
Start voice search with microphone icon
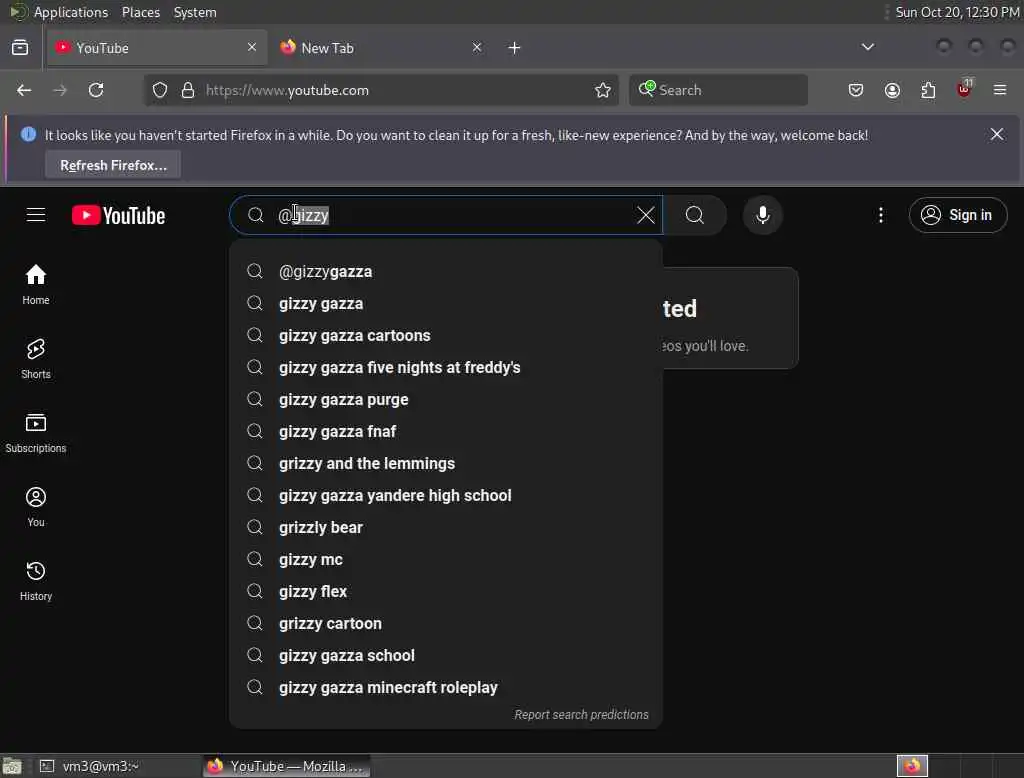pyautogui.click(x=762, y=215)
